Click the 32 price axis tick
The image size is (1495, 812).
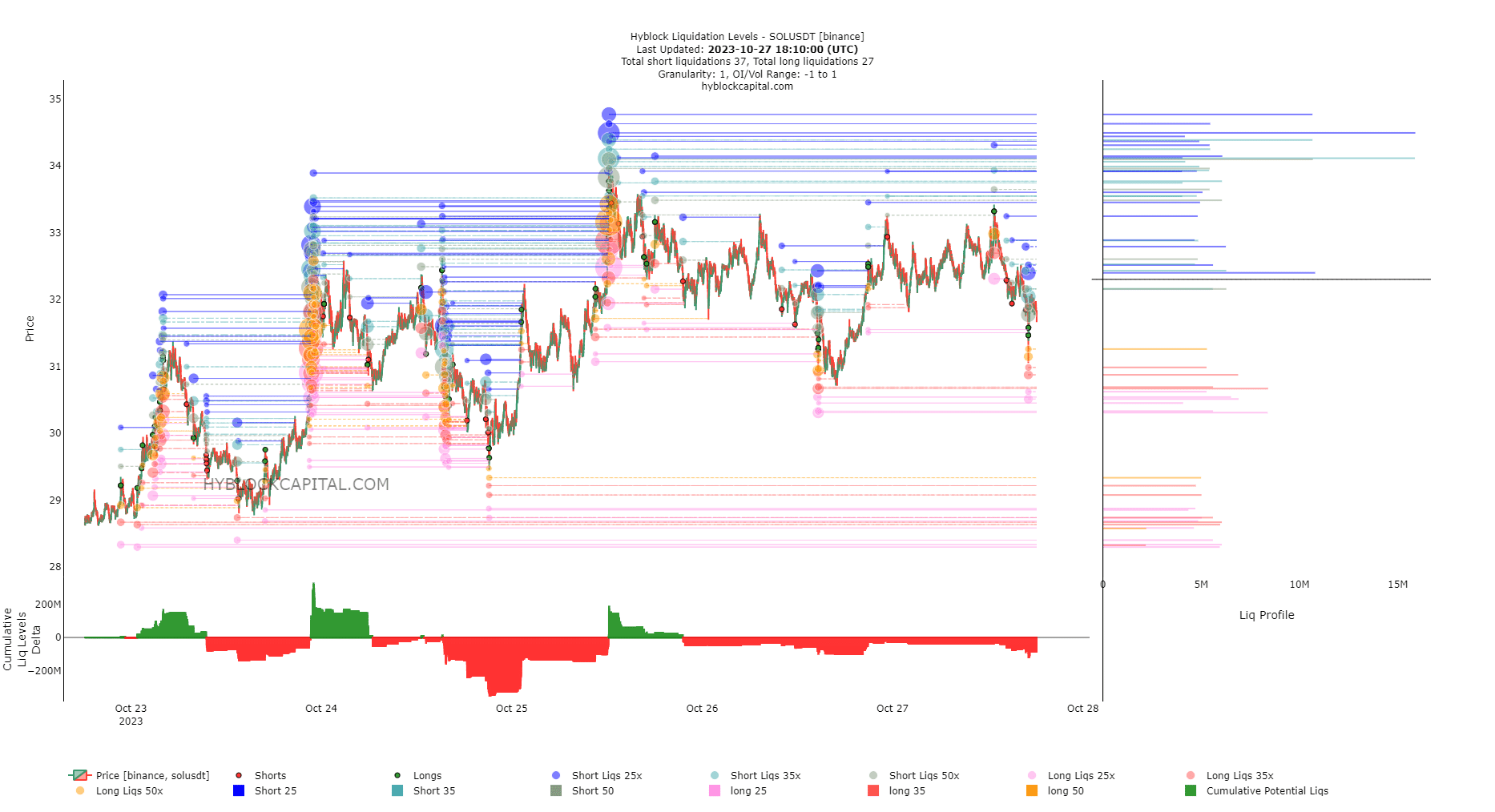(55, 299)
